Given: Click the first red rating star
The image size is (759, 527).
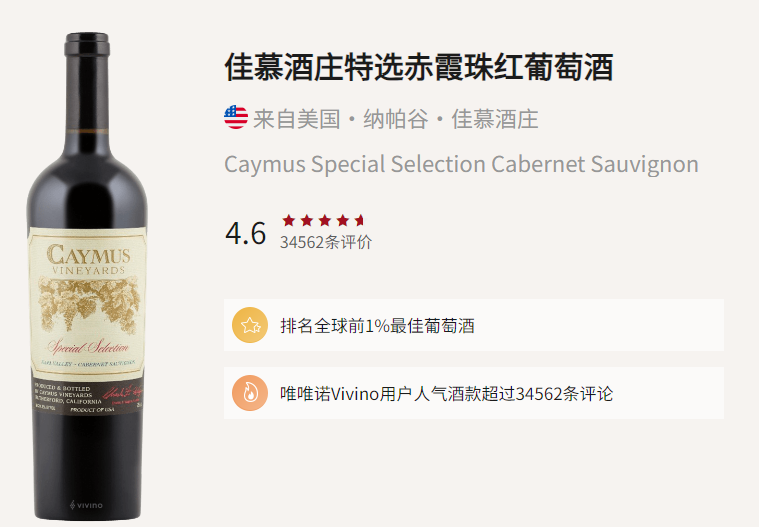Looking at the screenshot, I should [289, 221].
